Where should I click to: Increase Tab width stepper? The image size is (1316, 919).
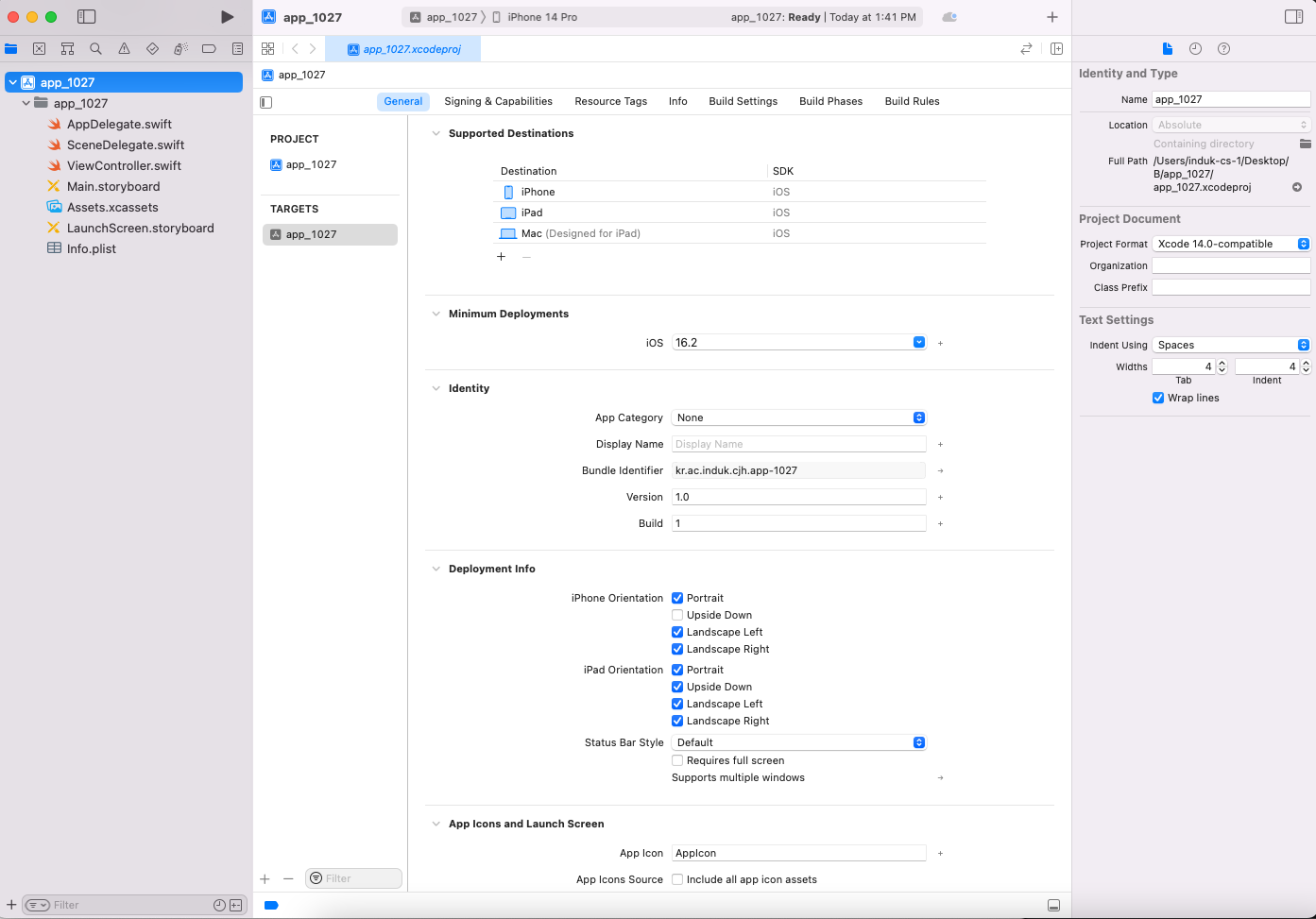click(1222, 363)
